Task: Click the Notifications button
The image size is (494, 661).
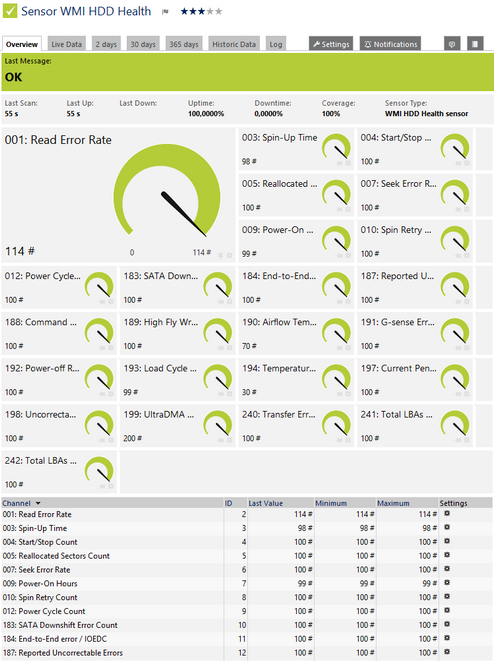Action: [390, 44]
